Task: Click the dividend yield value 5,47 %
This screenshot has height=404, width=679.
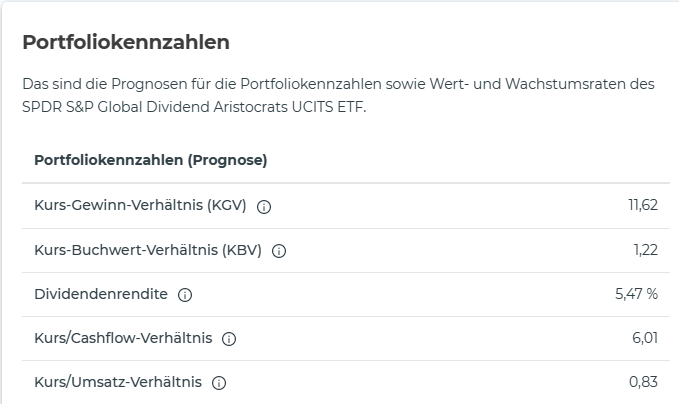Action: click(636, 294)
